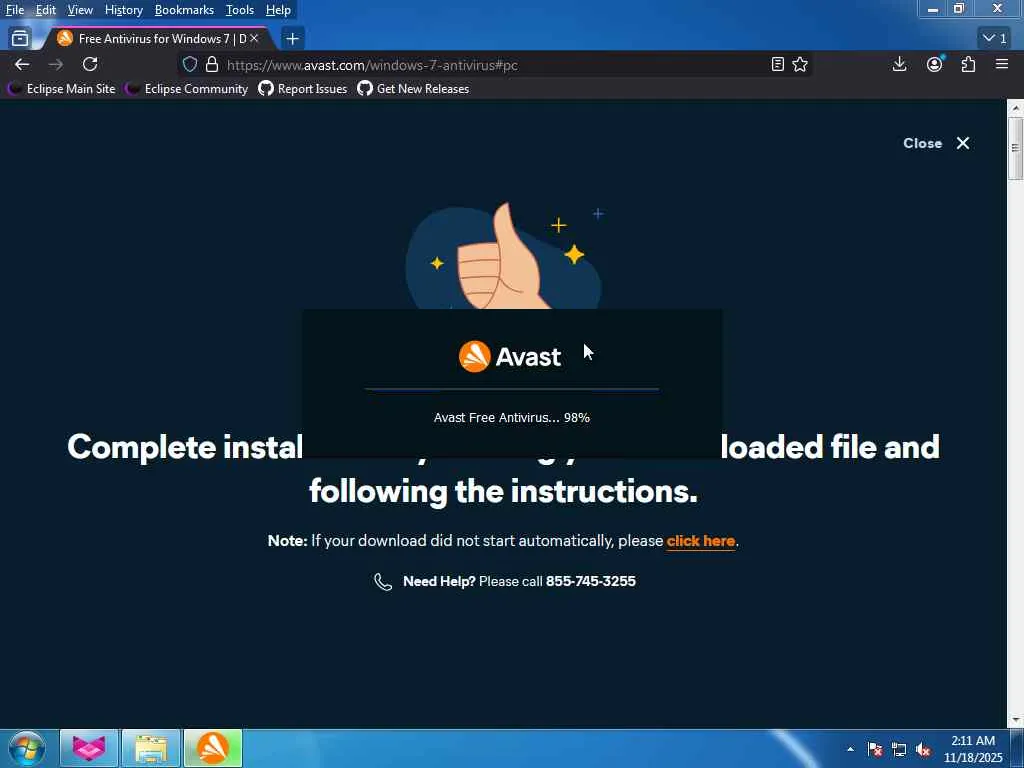1024x768 pixels.
Task: Show hidden system tray icons
Action: [850, 749]
